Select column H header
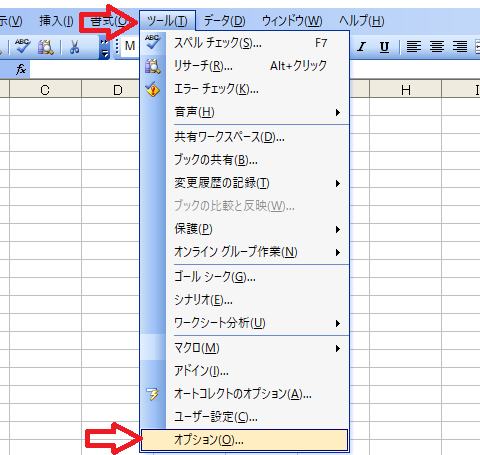 click(x=406, y=90)
